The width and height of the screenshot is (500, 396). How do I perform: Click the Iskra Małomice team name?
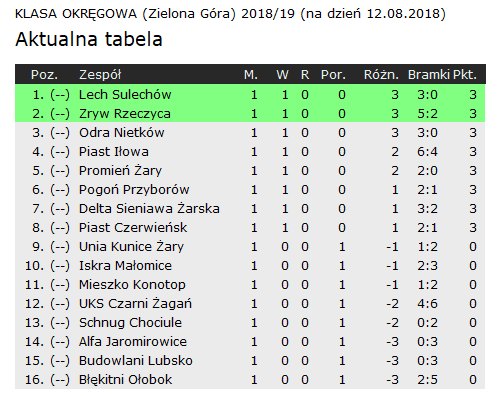point(125,266)
